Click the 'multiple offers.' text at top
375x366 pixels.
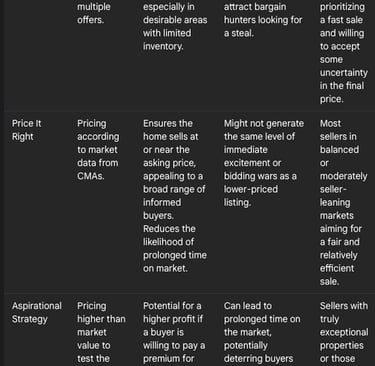click(94, 13)
